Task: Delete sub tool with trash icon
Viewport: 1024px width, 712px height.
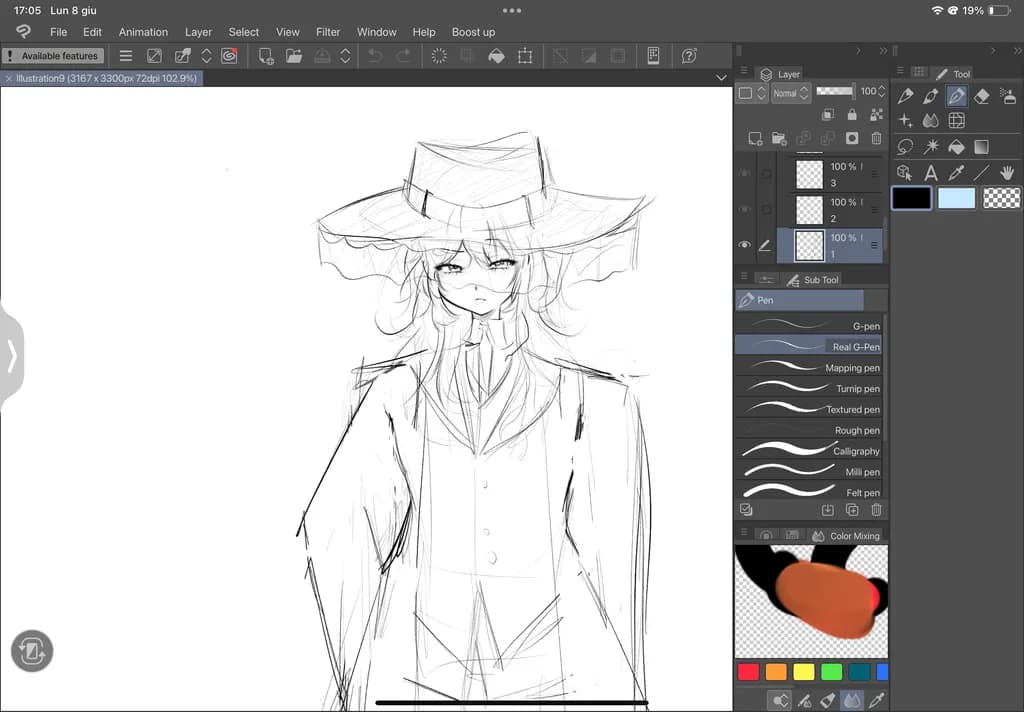Action: coord(876,510)
